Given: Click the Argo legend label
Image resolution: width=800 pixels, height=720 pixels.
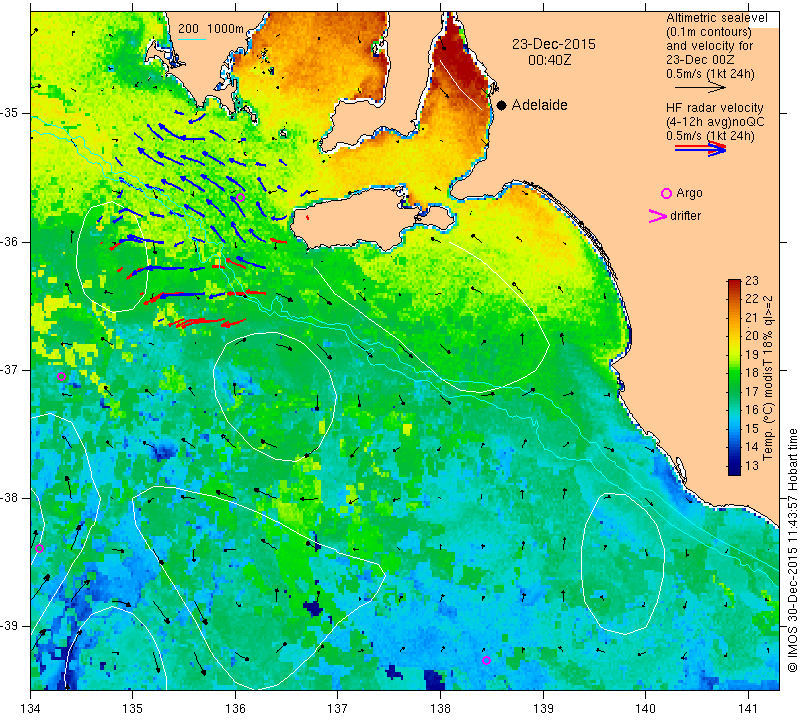Looking at the screenshot, I should (689, 193).
